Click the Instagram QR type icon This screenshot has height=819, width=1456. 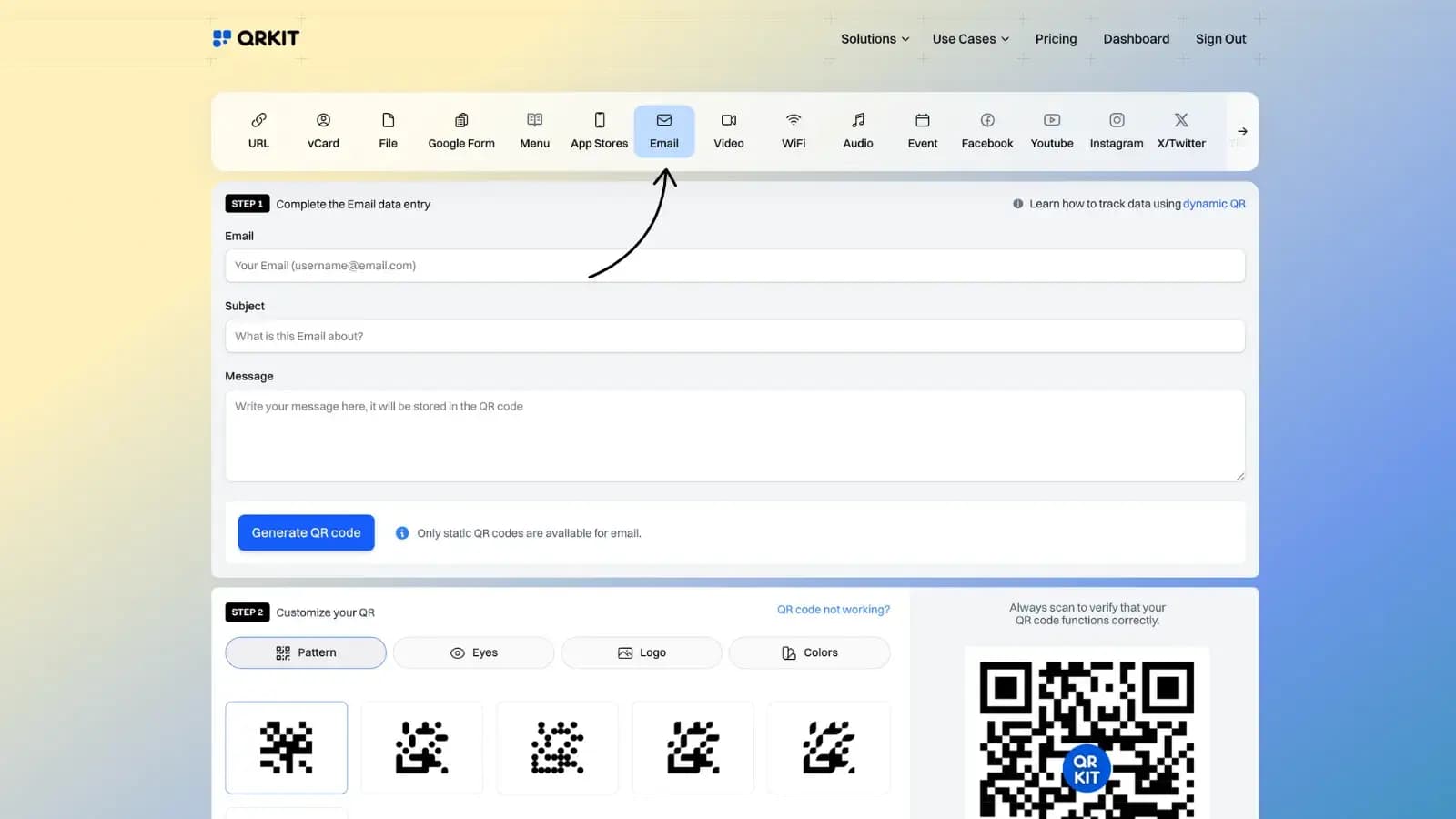click(x=1116, y=130)
